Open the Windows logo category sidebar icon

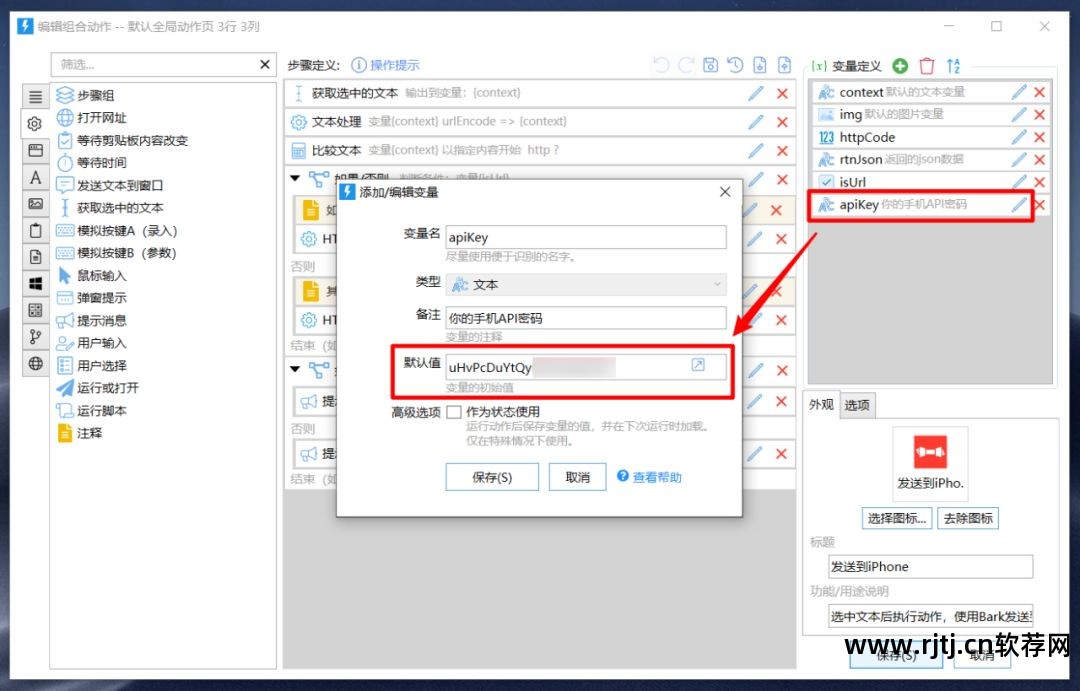[35, 283]
